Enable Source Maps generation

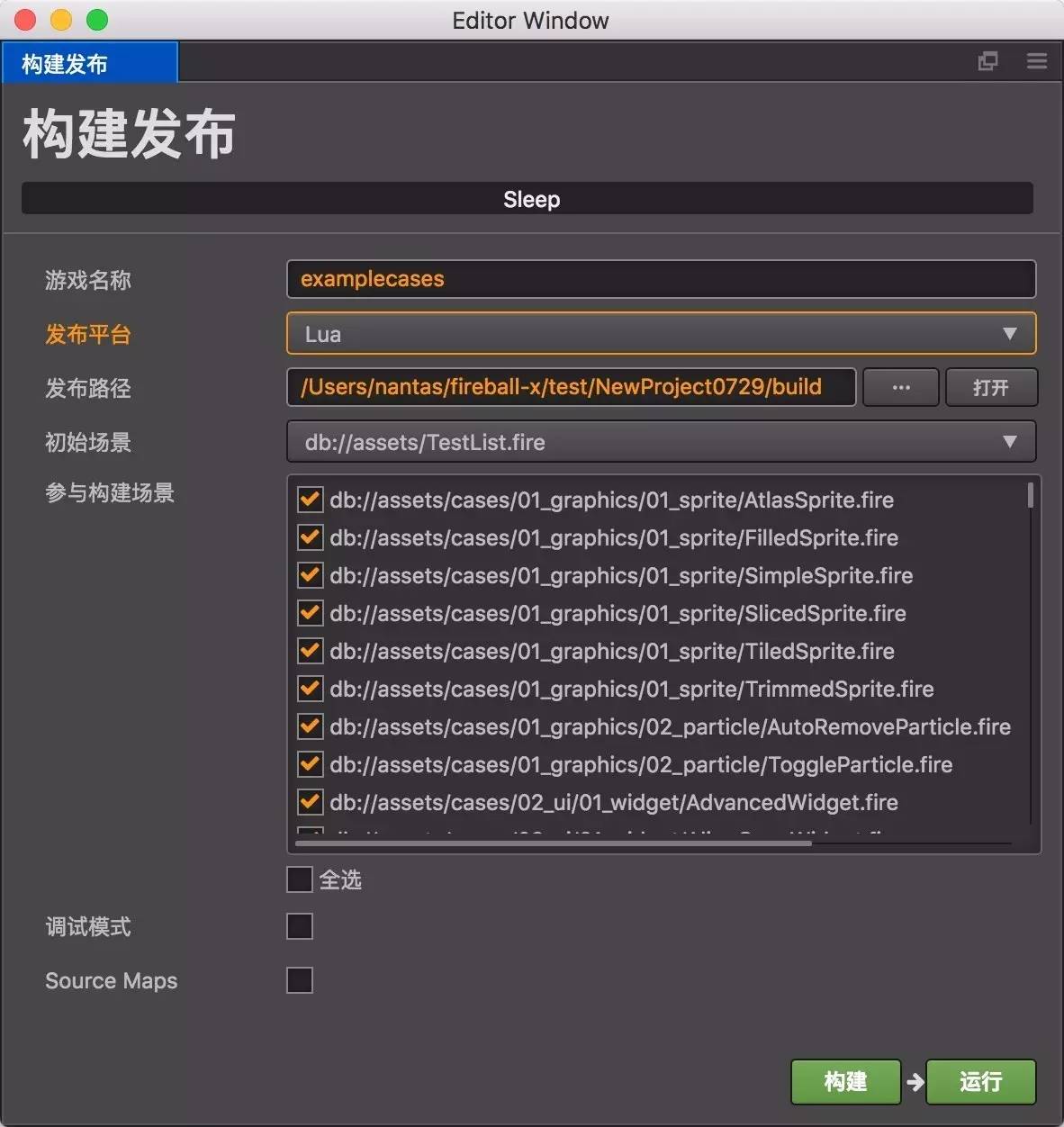(299, 980)
